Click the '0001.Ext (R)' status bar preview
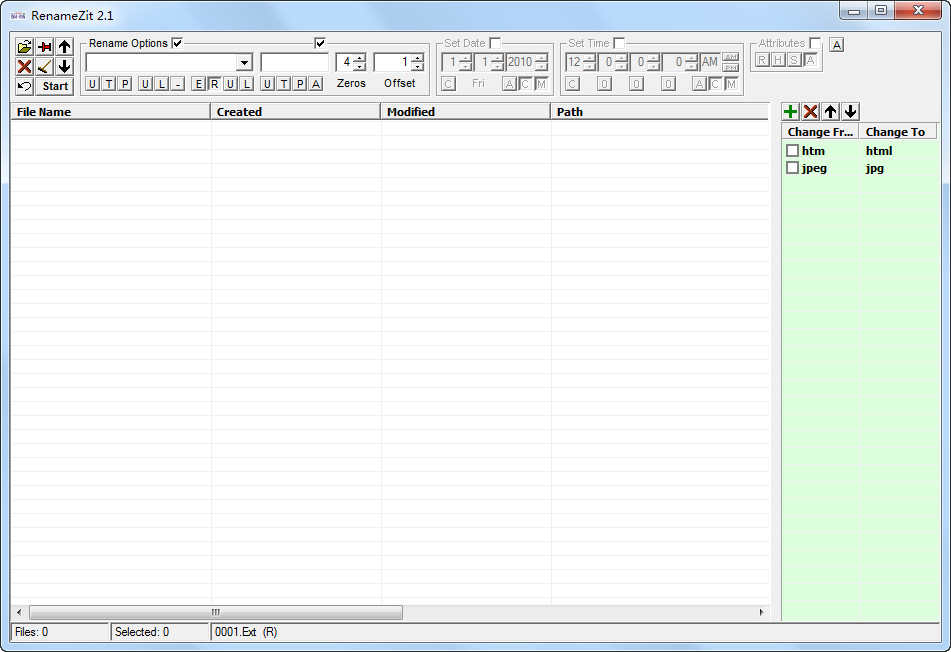This screenshot has width=951, height=652. click(246, 632)
